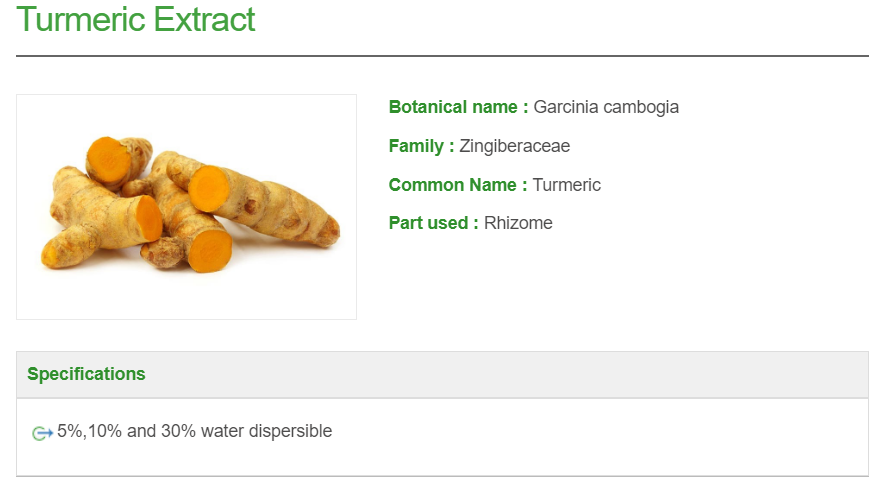Select the "Part used :" label

tap(433, 223)
